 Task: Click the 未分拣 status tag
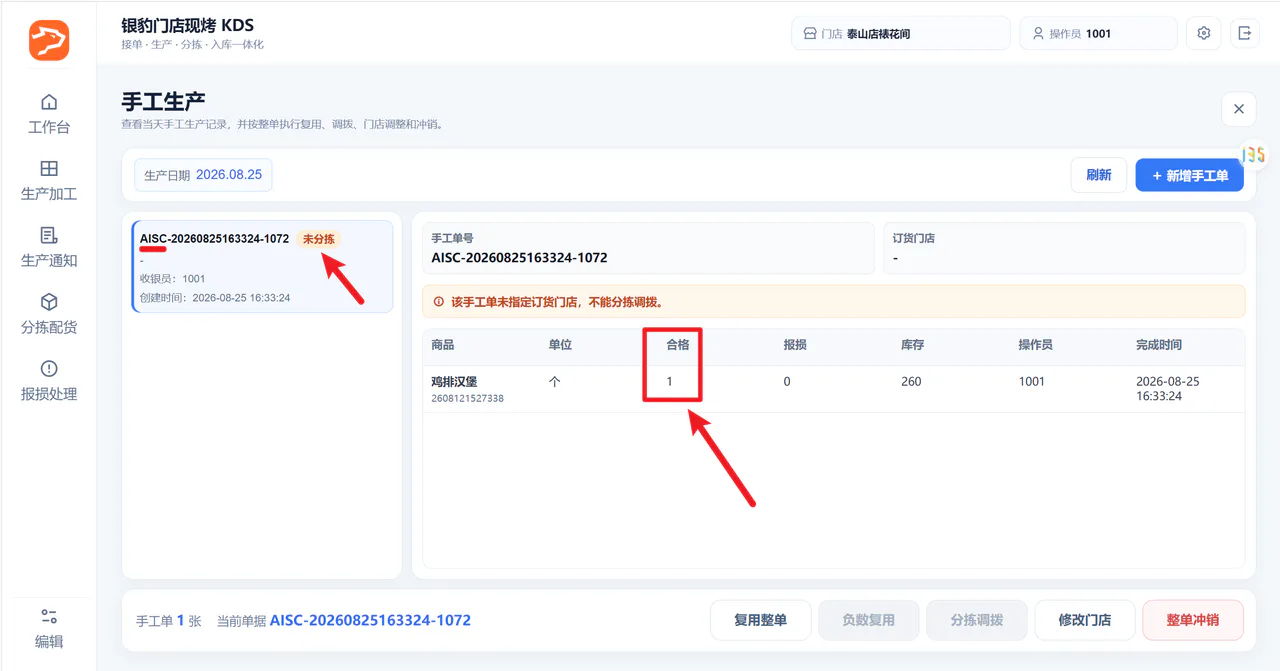(319, 239)
